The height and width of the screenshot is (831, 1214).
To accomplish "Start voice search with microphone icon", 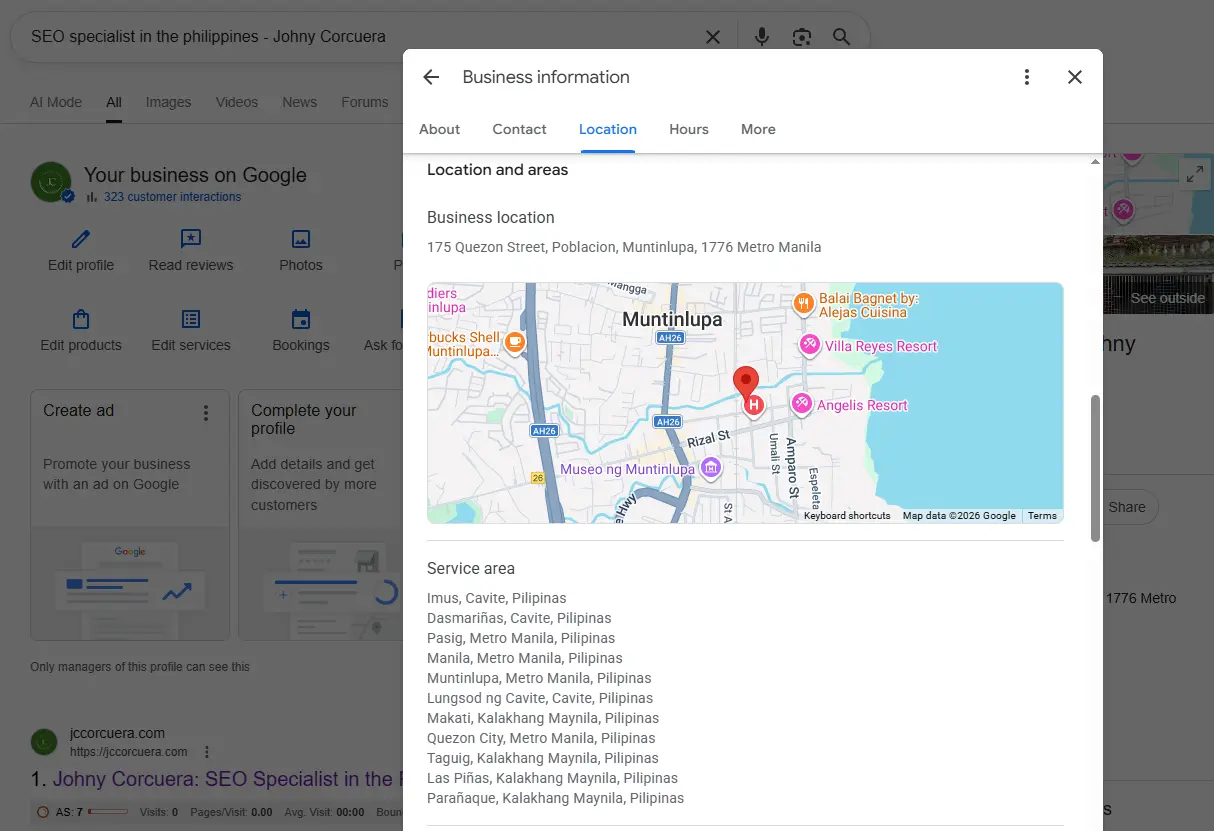I will point(762,37).
